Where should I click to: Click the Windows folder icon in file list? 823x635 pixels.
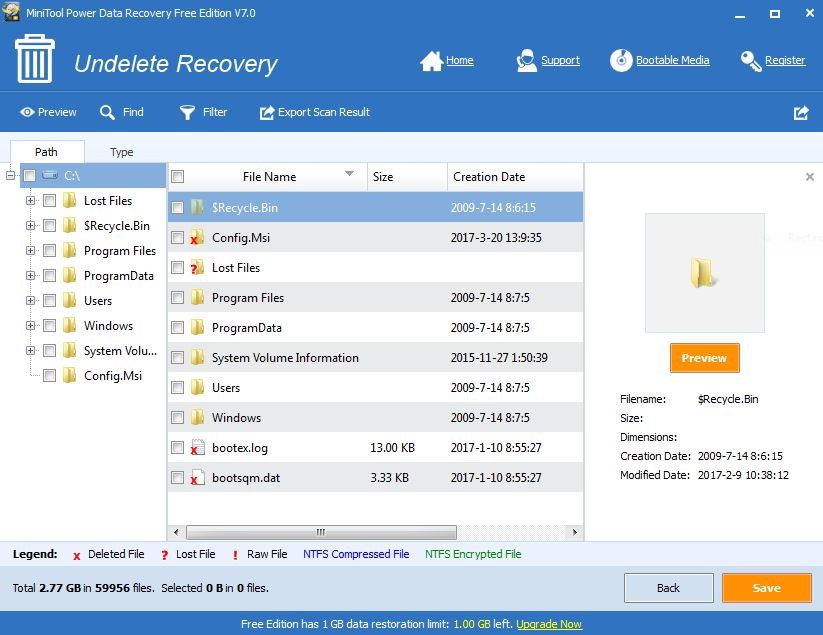(x=197, y=418)
